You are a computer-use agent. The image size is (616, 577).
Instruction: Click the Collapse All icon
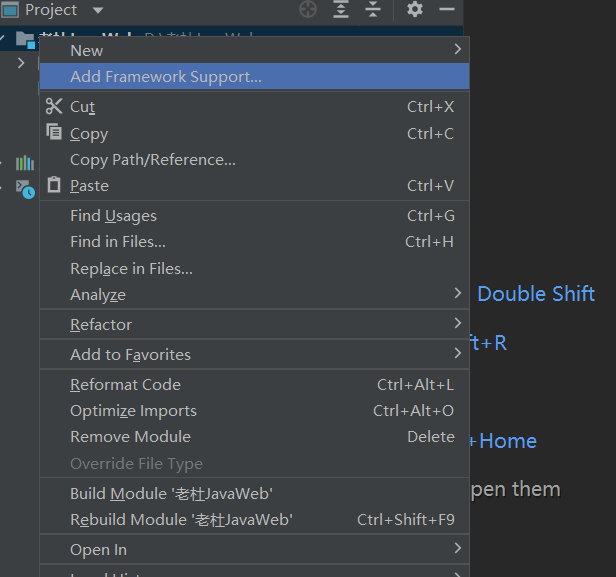tap(373, 10)
